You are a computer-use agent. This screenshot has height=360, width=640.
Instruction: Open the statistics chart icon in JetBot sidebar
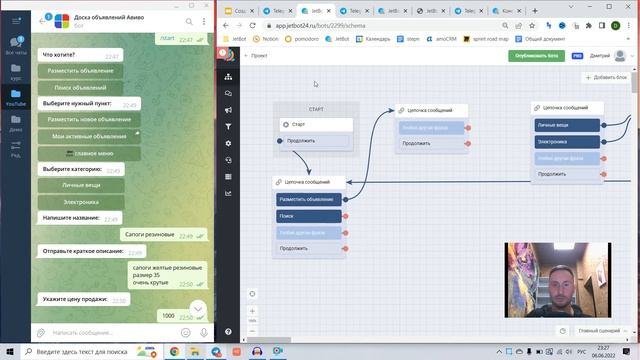228,193
